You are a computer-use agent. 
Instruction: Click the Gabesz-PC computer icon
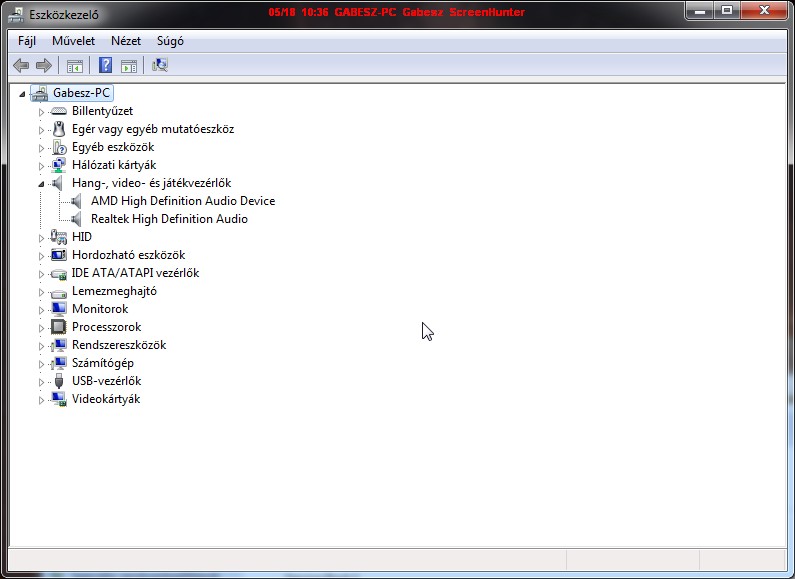pos(40,93)
